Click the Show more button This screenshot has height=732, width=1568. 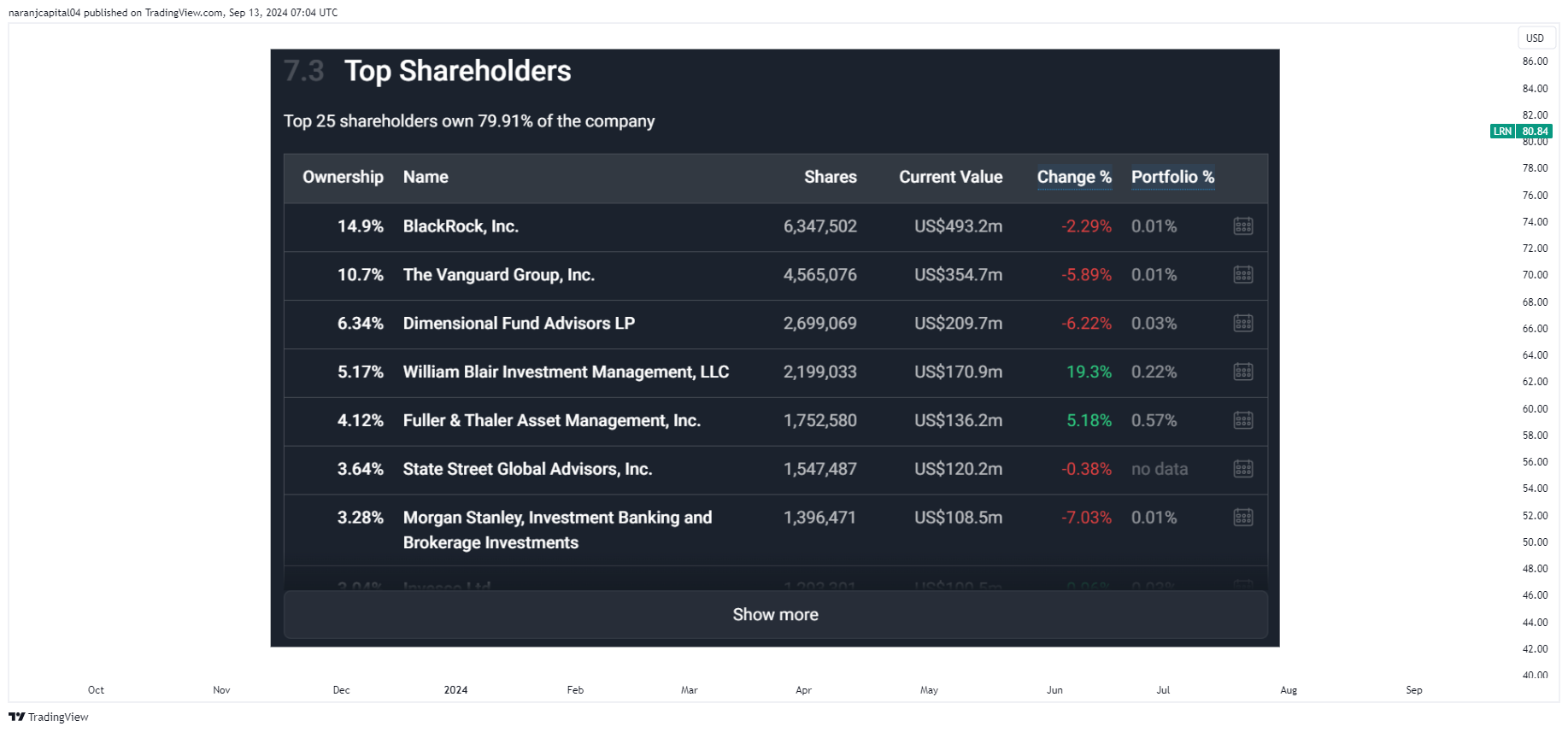[776, 615]
